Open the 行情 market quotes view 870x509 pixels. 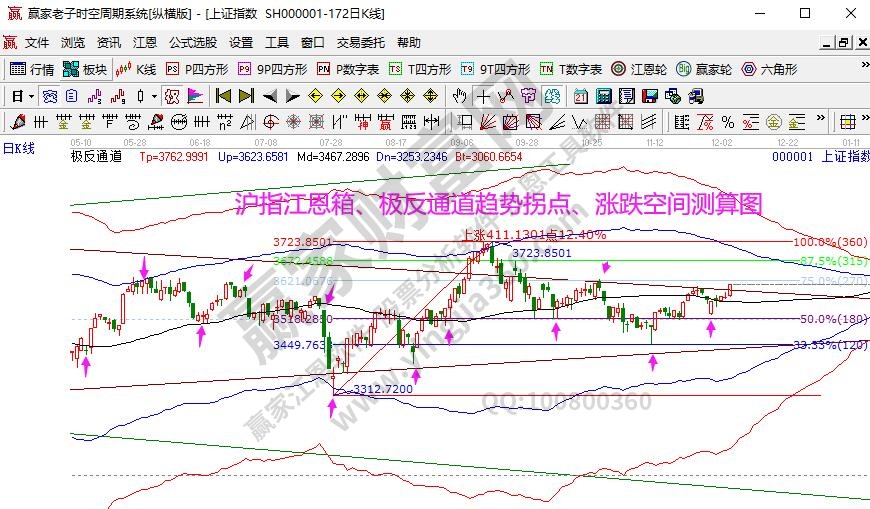click(x=31, y=69)
